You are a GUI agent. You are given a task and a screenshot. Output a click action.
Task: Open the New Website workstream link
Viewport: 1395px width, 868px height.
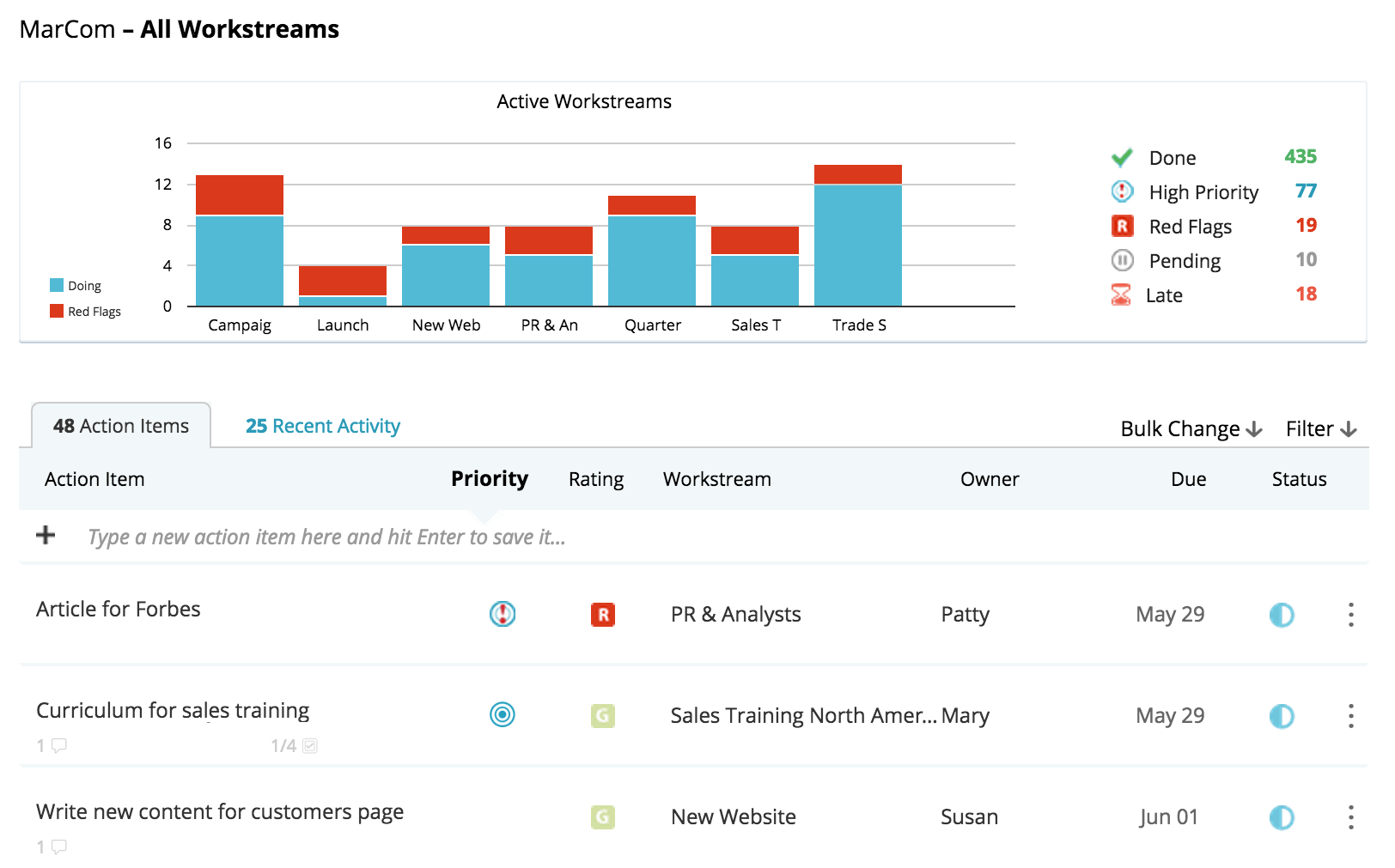pyautogui.click(x=734, y=816)
